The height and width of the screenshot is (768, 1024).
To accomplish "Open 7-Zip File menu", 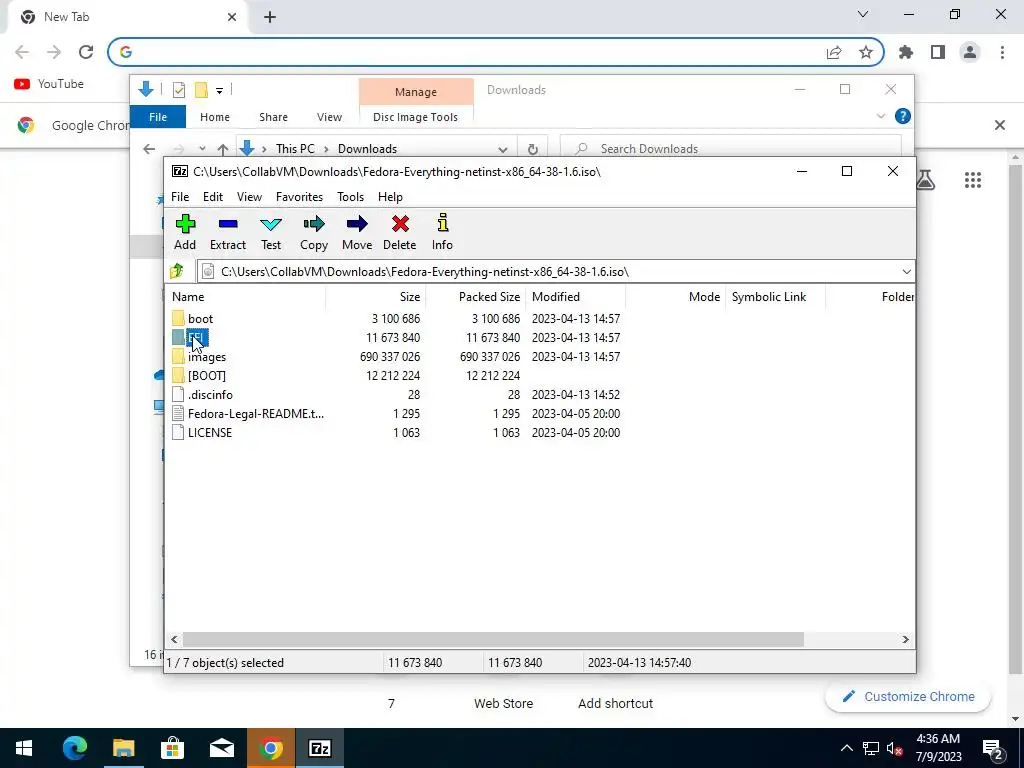I will point(180,197).
